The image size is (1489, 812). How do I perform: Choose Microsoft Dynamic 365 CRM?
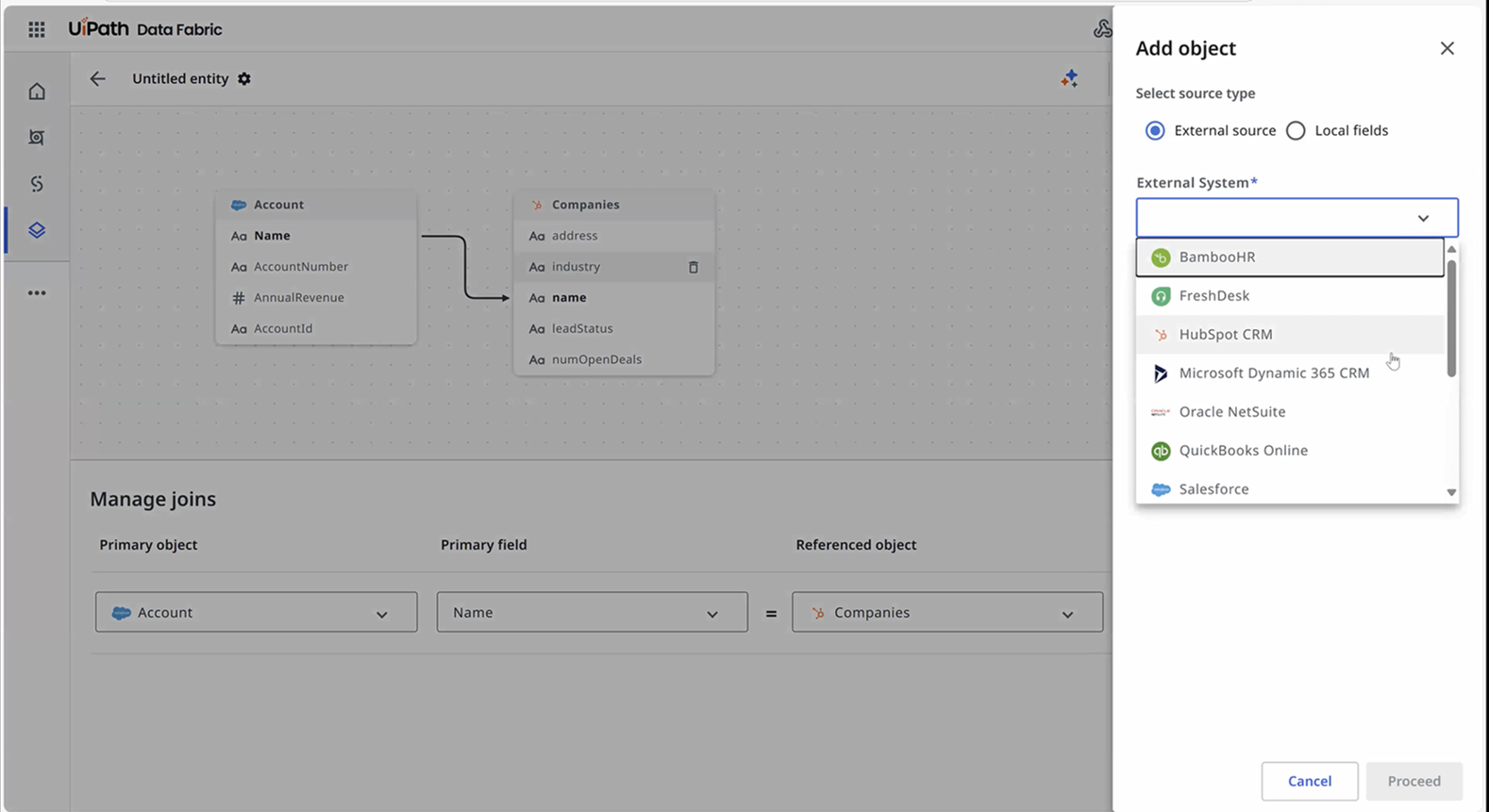1290,373
